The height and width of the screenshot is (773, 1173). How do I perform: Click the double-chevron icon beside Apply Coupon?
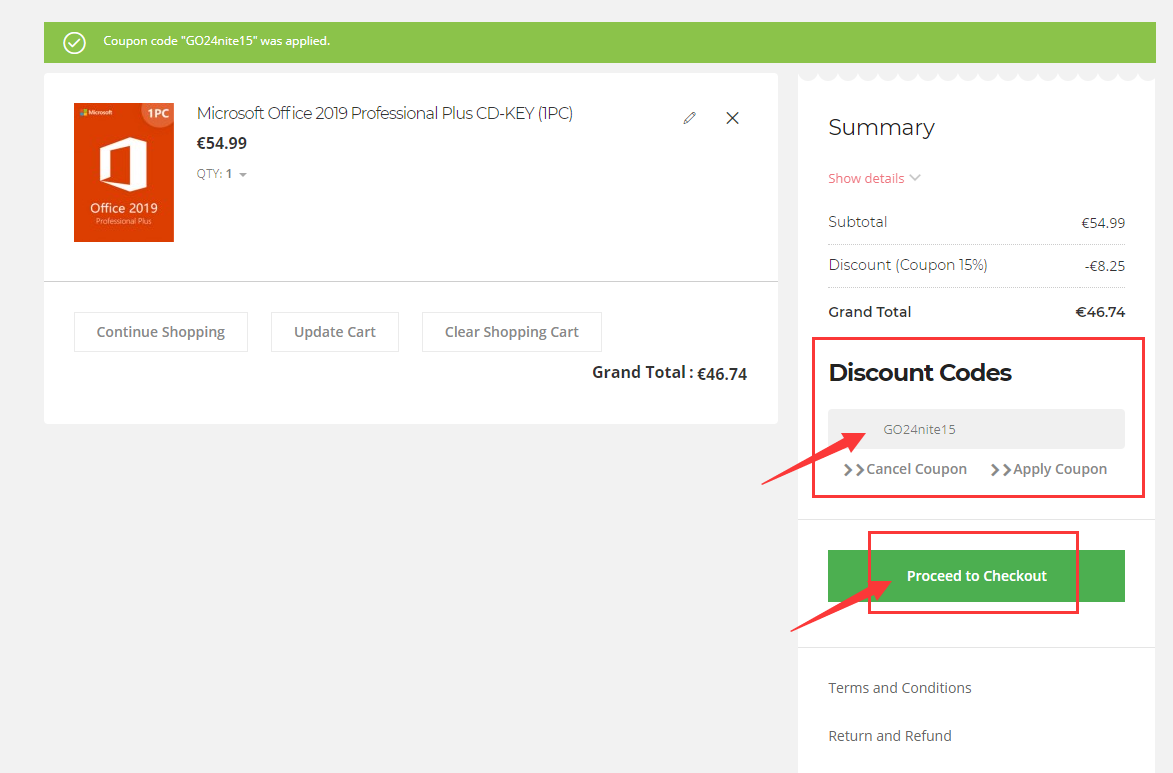[x=1001, y=470]
